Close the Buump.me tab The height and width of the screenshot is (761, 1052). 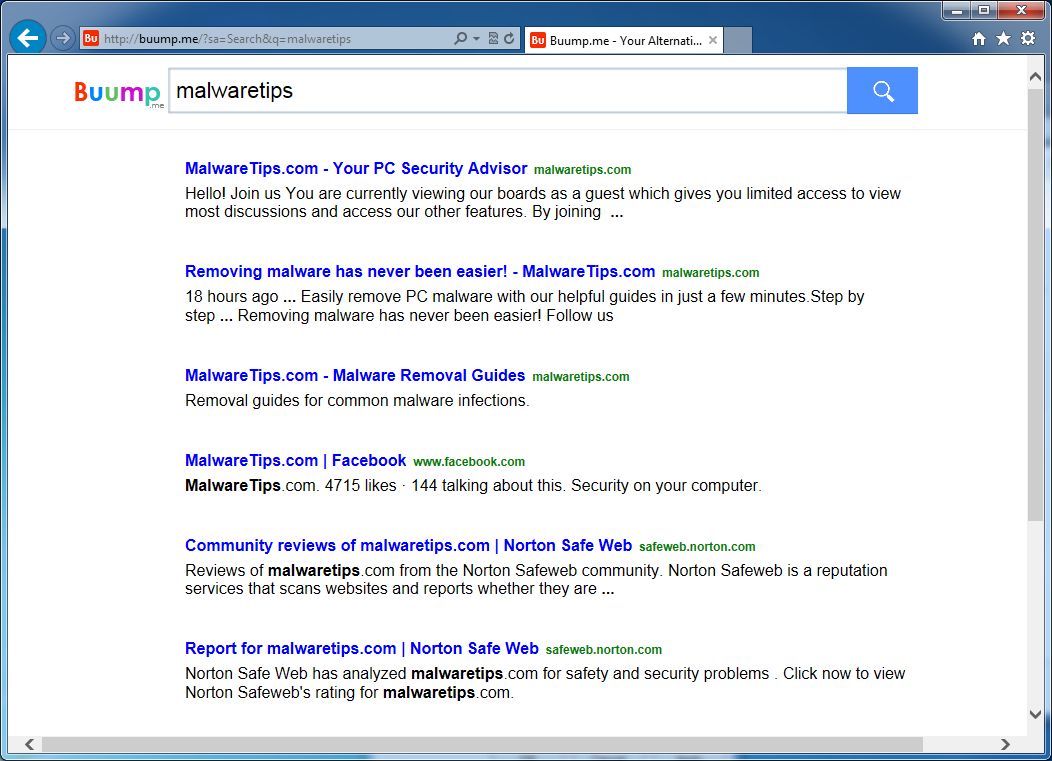[x=713, y=40]
